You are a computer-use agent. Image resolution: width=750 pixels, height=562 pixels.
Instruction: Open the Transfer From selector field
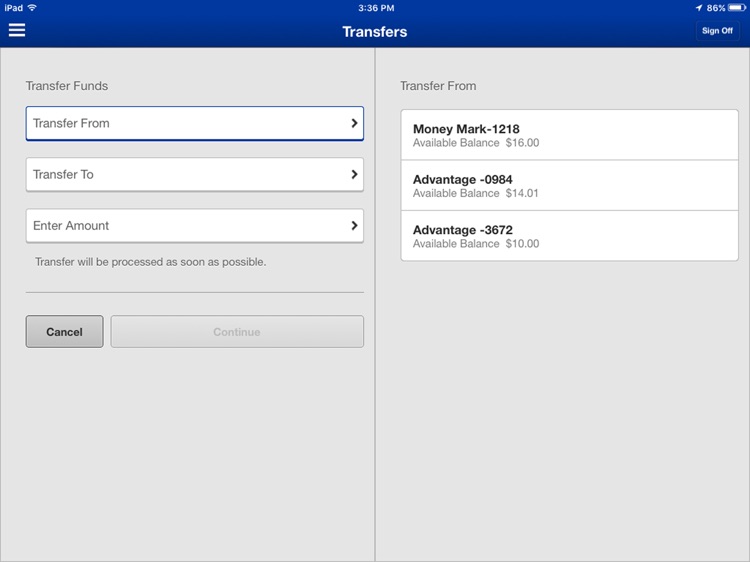coord(195,123)
